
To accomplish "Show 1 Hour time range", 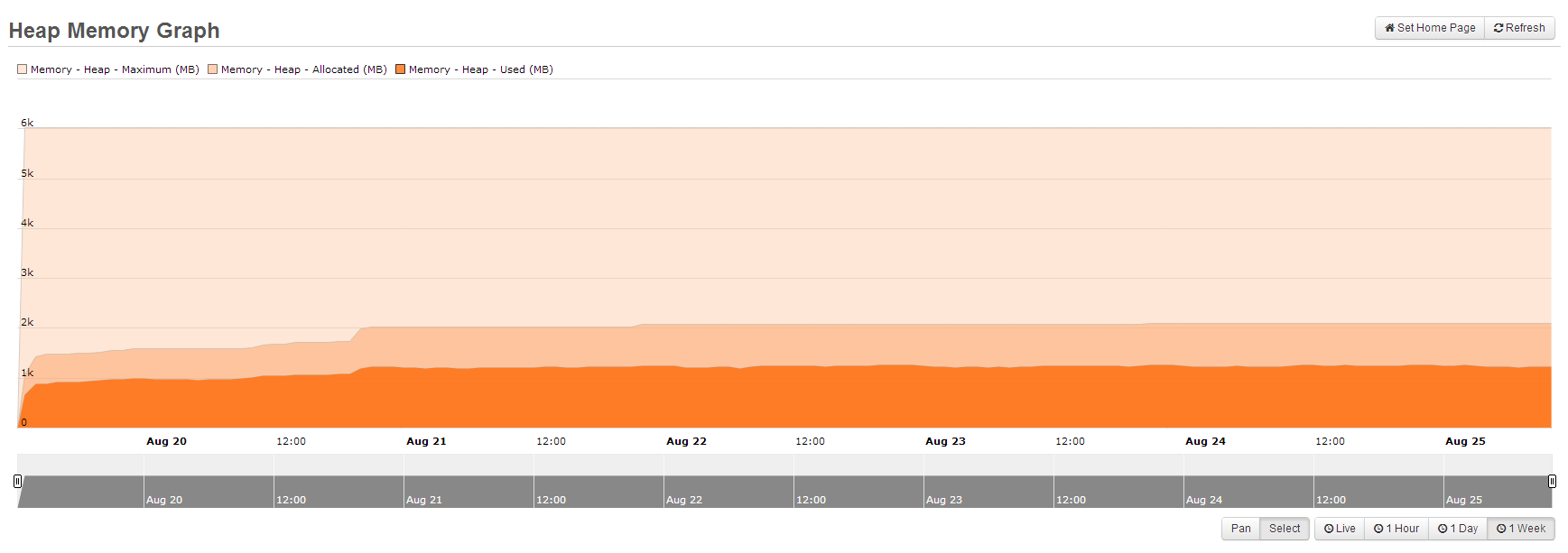I will click(x=1396, y=529).
